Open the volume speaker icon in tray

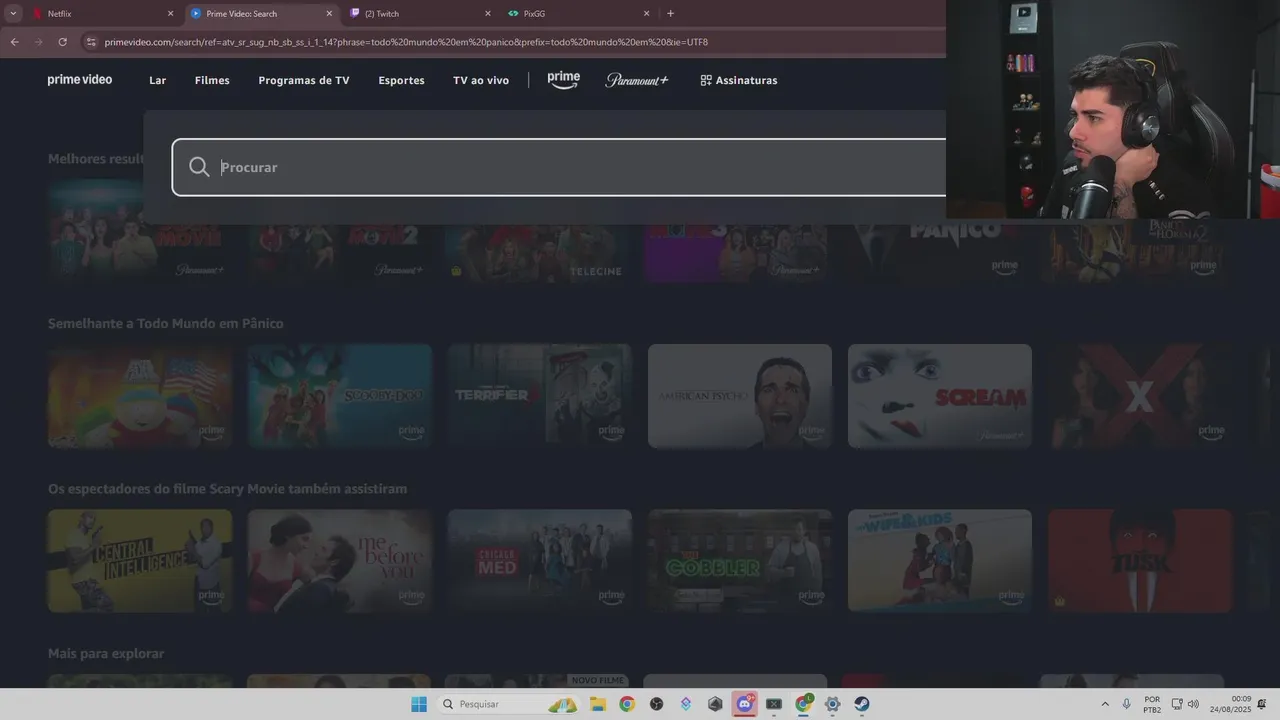(1193, 704)
